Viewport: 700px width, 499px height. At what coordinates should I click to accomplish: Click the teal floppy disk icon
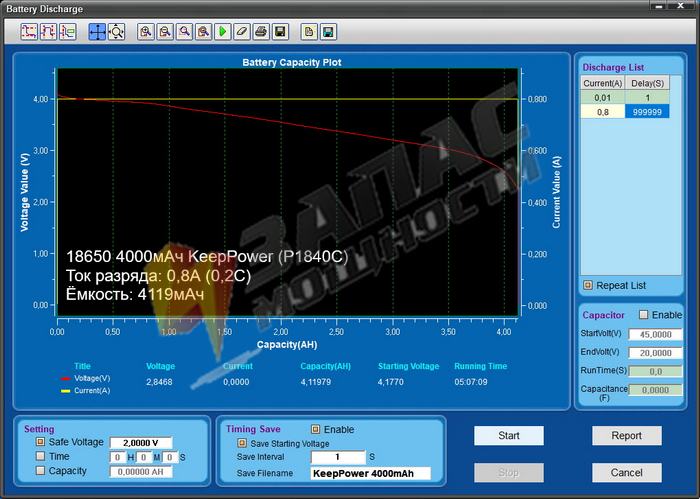(329, 31)
